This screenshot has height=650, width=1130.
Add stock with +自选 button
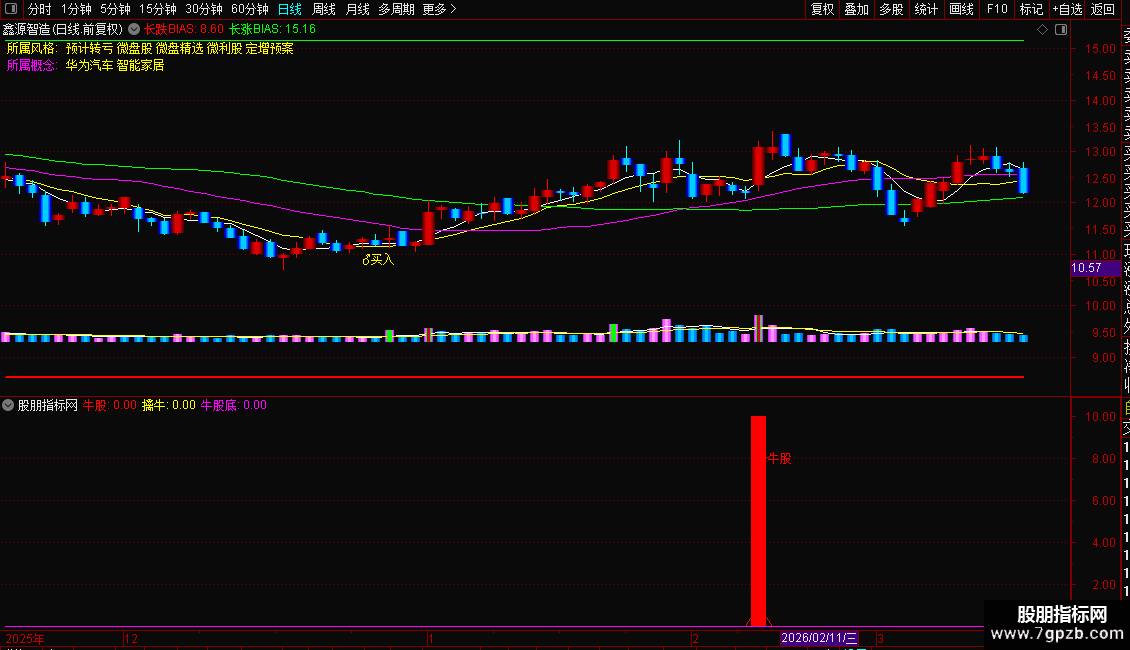(x=1067, y=9)
